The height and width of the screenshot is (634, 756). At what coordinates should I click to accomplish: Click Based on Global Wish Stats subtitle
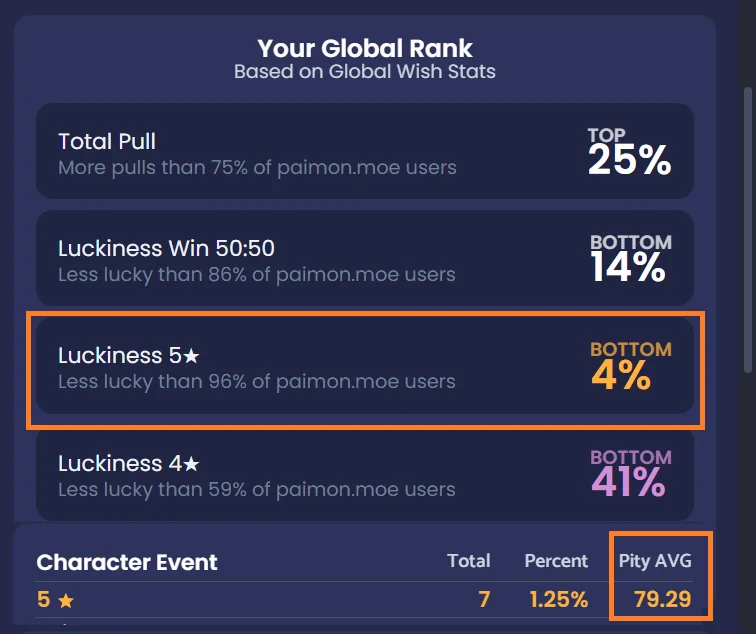pyautogui.click(x=364, y=71)
